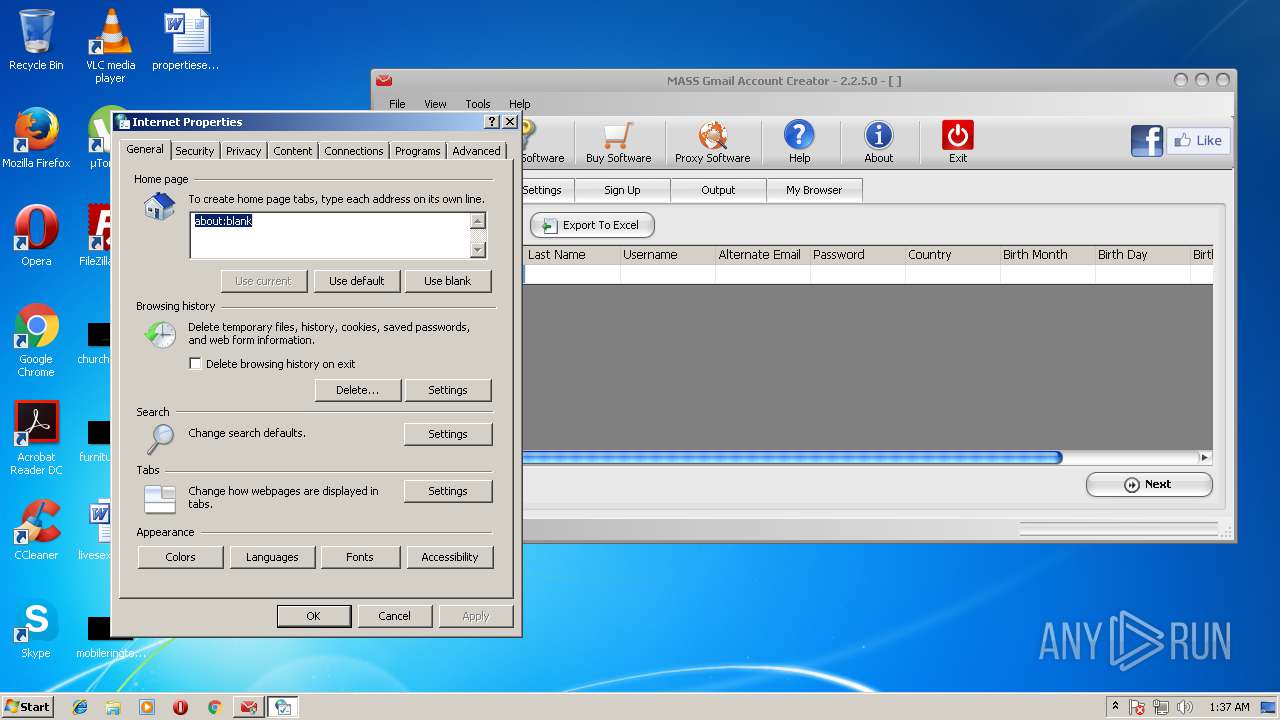
Task: Open the Help menu in MASS Gmail
Action: click(x=519, y=104)
